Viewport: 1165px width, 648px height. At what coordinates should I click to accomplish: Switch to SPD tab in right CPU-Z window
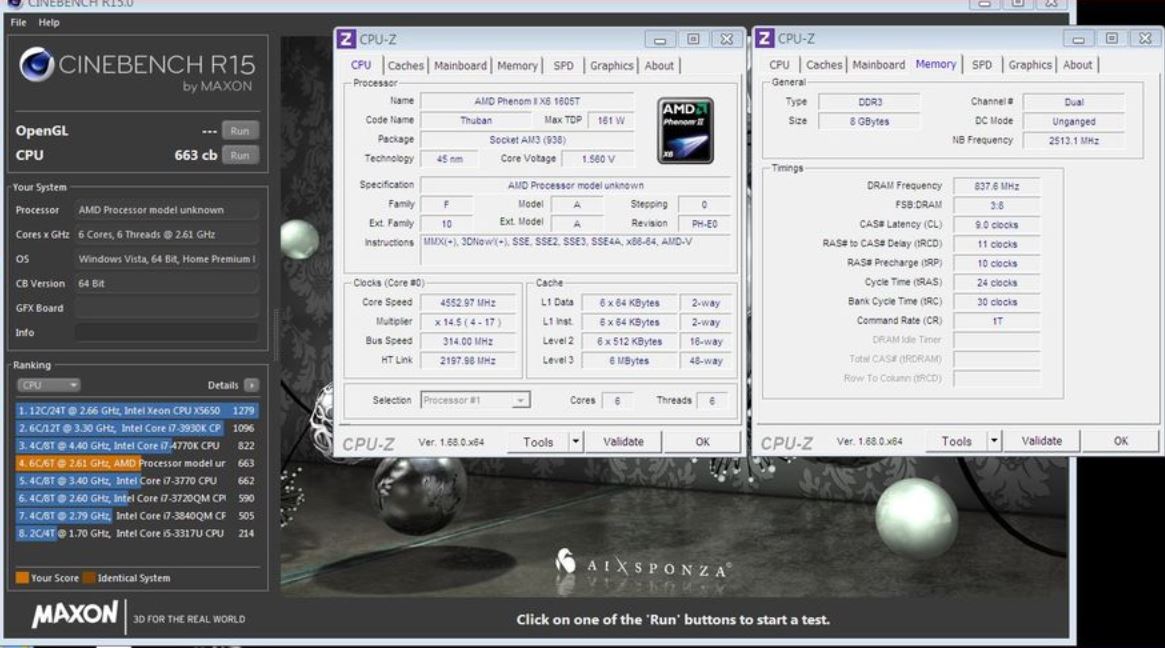tap(982, 65)
